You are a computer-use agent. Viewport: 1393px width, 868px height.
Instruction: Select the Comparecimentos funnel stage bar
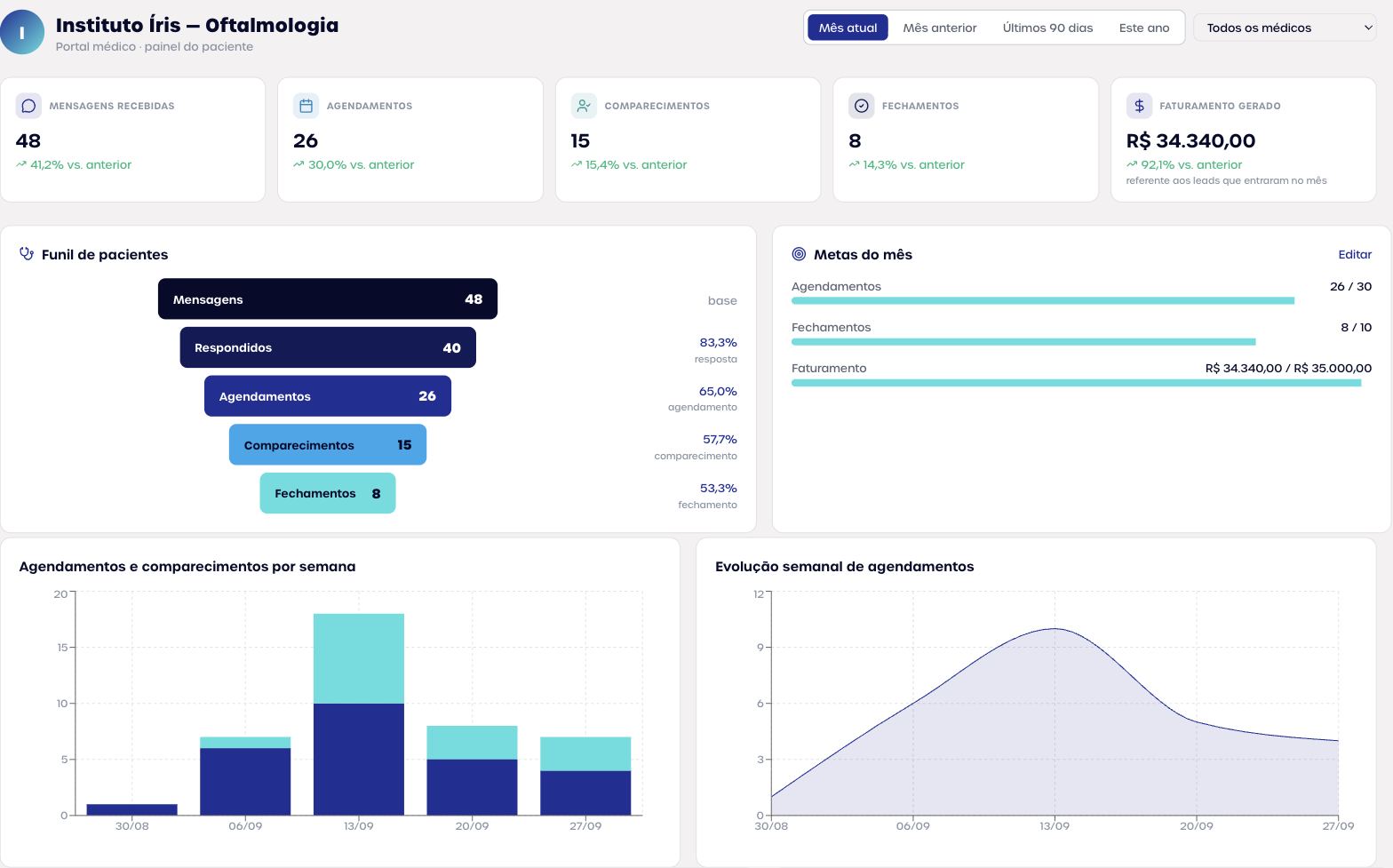pos(328,444)
